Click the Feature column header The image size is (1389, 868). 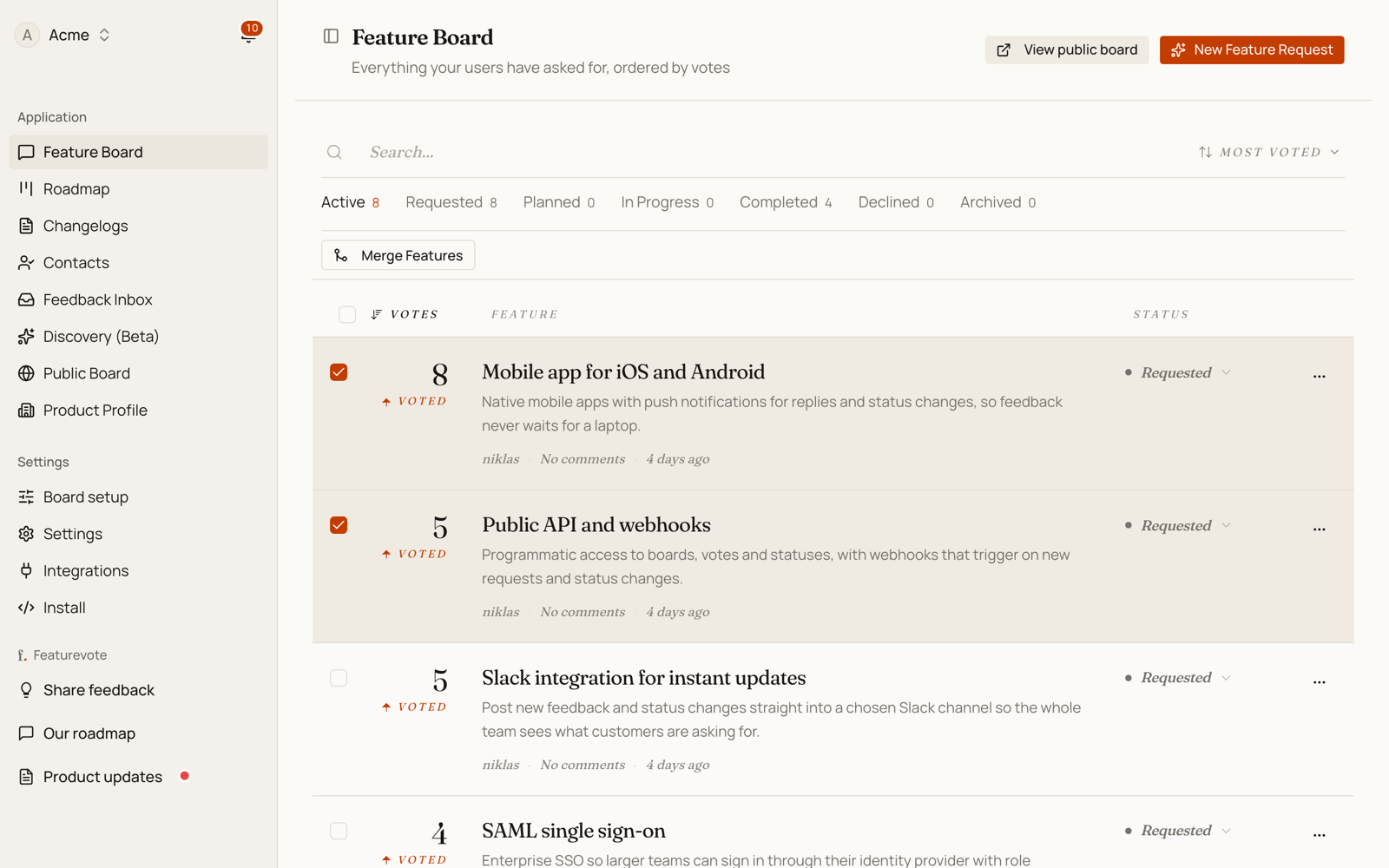pos(524,314)
